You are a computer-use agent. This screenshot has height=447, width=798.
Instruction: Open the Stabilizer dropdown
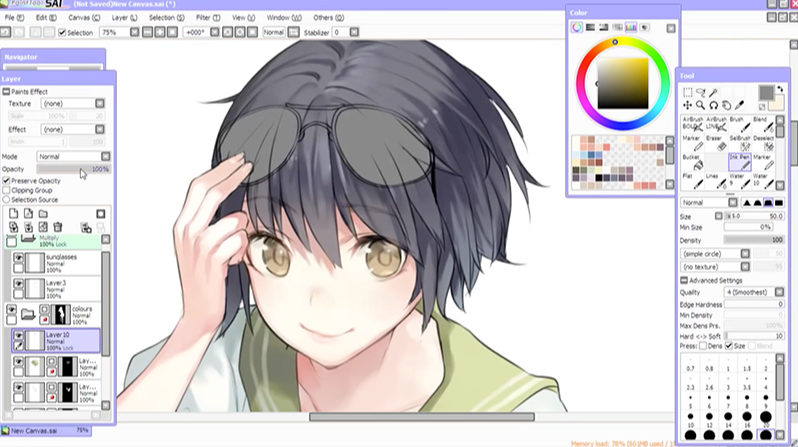click(354, 32)
